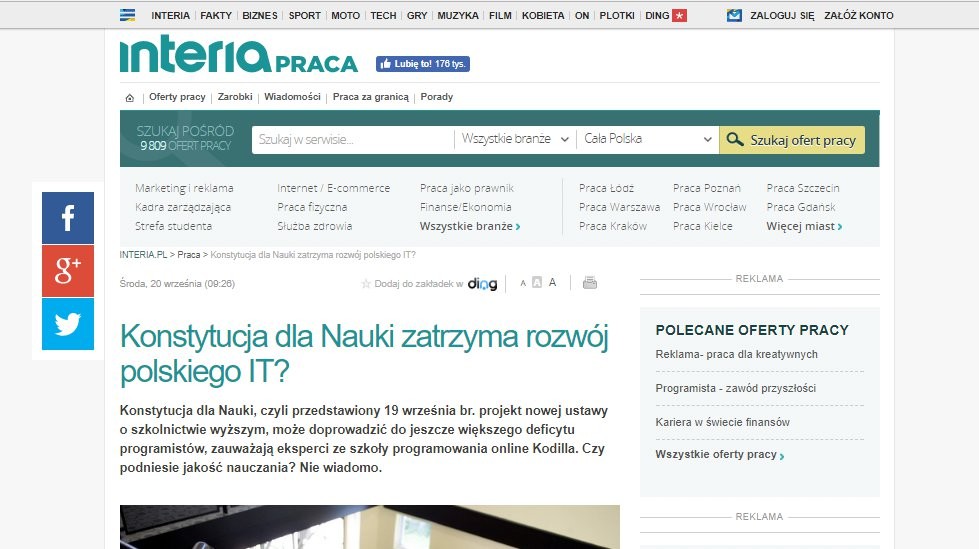The height and width of the screenshot is (549, 979).
Task: Open the FILM top menu item
Action: (500, 16)
